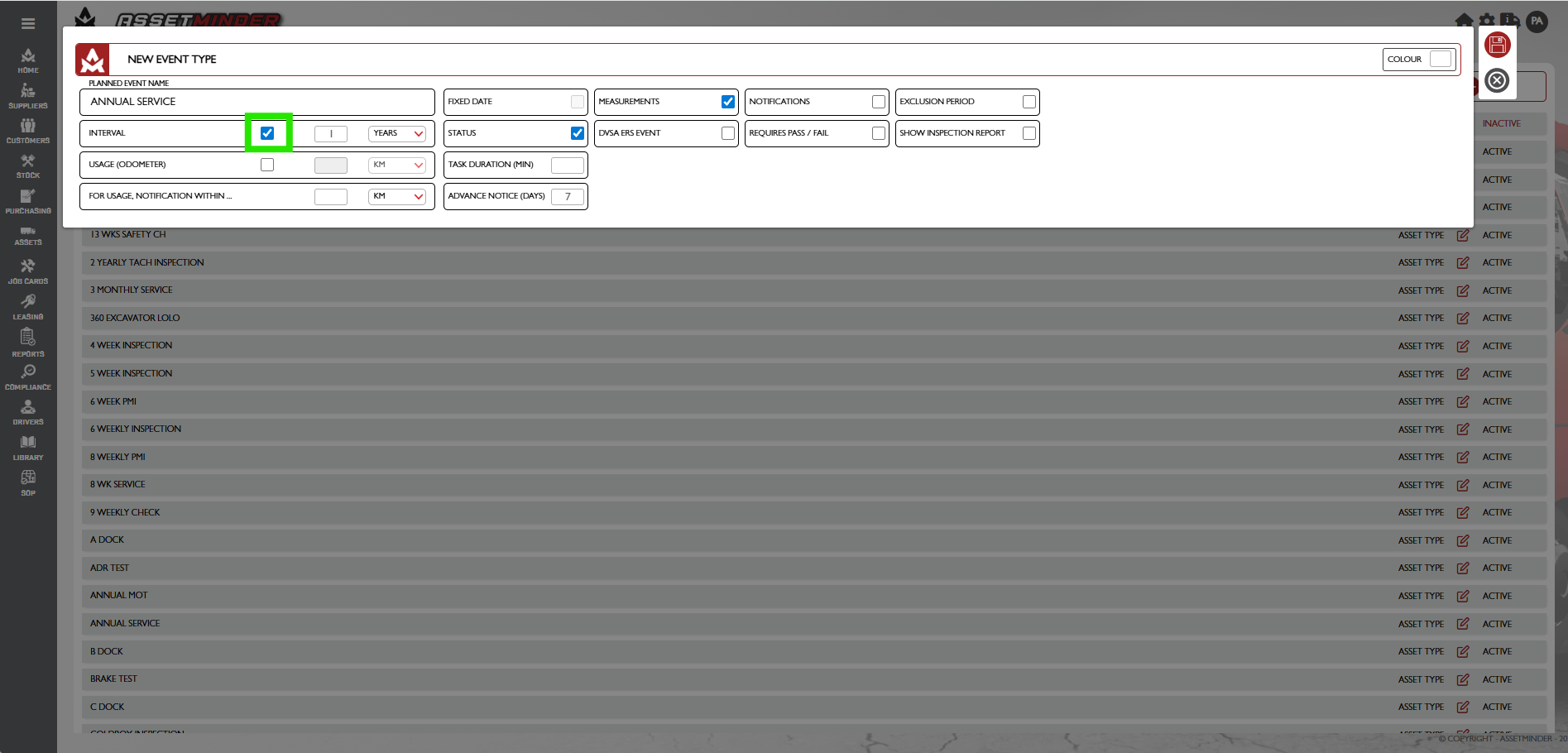Screen dimensions: 1568x753
Task: Select the Annual MOT list entry
Action: (x=119, y=596)
